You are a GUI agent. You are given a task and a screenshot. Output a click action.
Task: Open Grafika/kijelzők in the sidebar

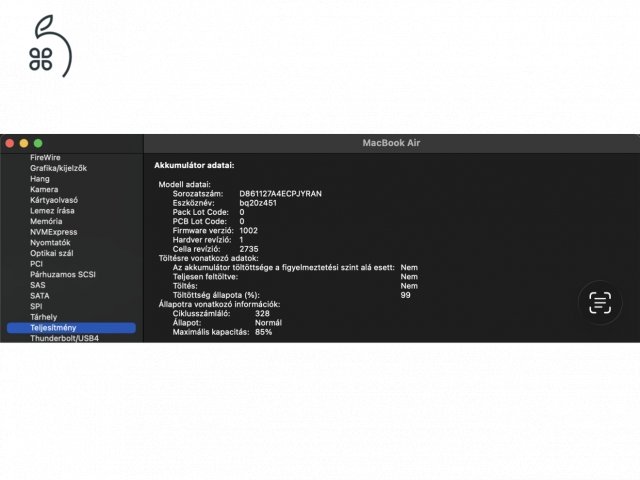coord(58,168)
